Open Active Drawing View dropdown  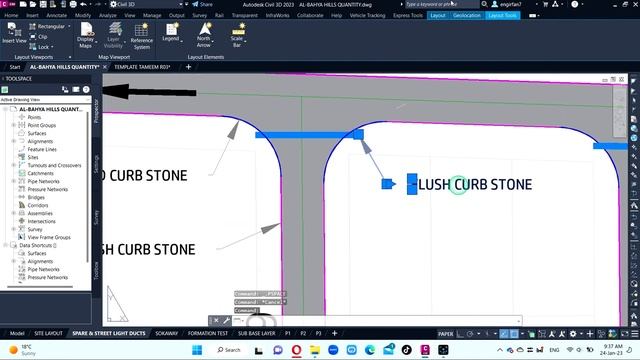pos(45,100)
